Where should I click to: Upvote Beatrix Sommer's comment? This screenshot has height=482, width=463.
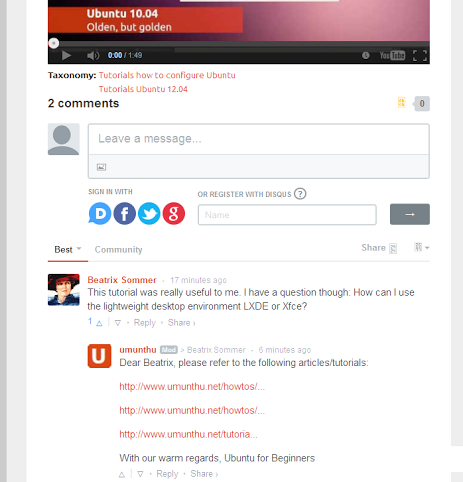pos(99,323)
